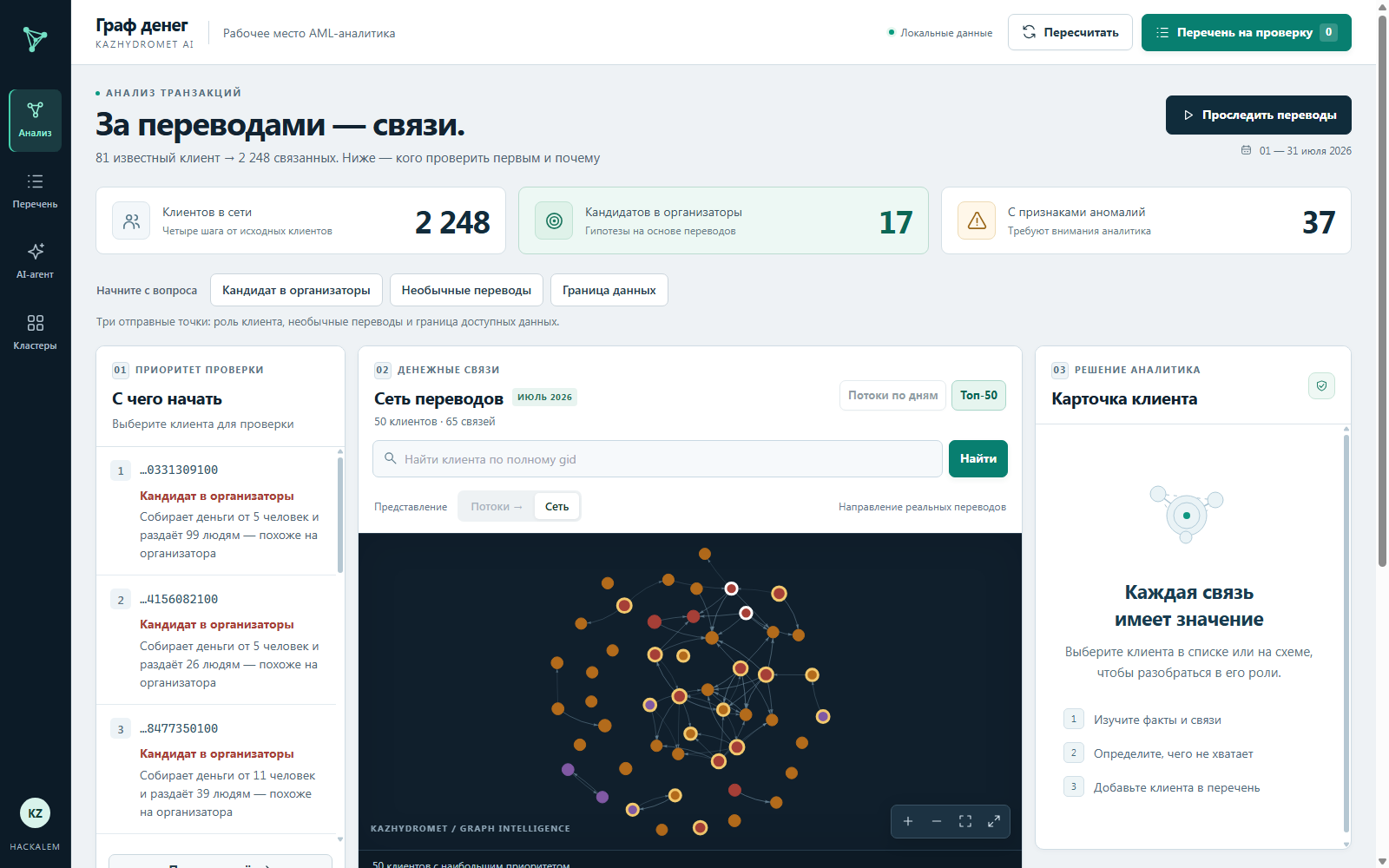Viewport: 1389px width, 868px height.
Task: Select the Кандидат в организаторы question
Action: tap(296, 290)
